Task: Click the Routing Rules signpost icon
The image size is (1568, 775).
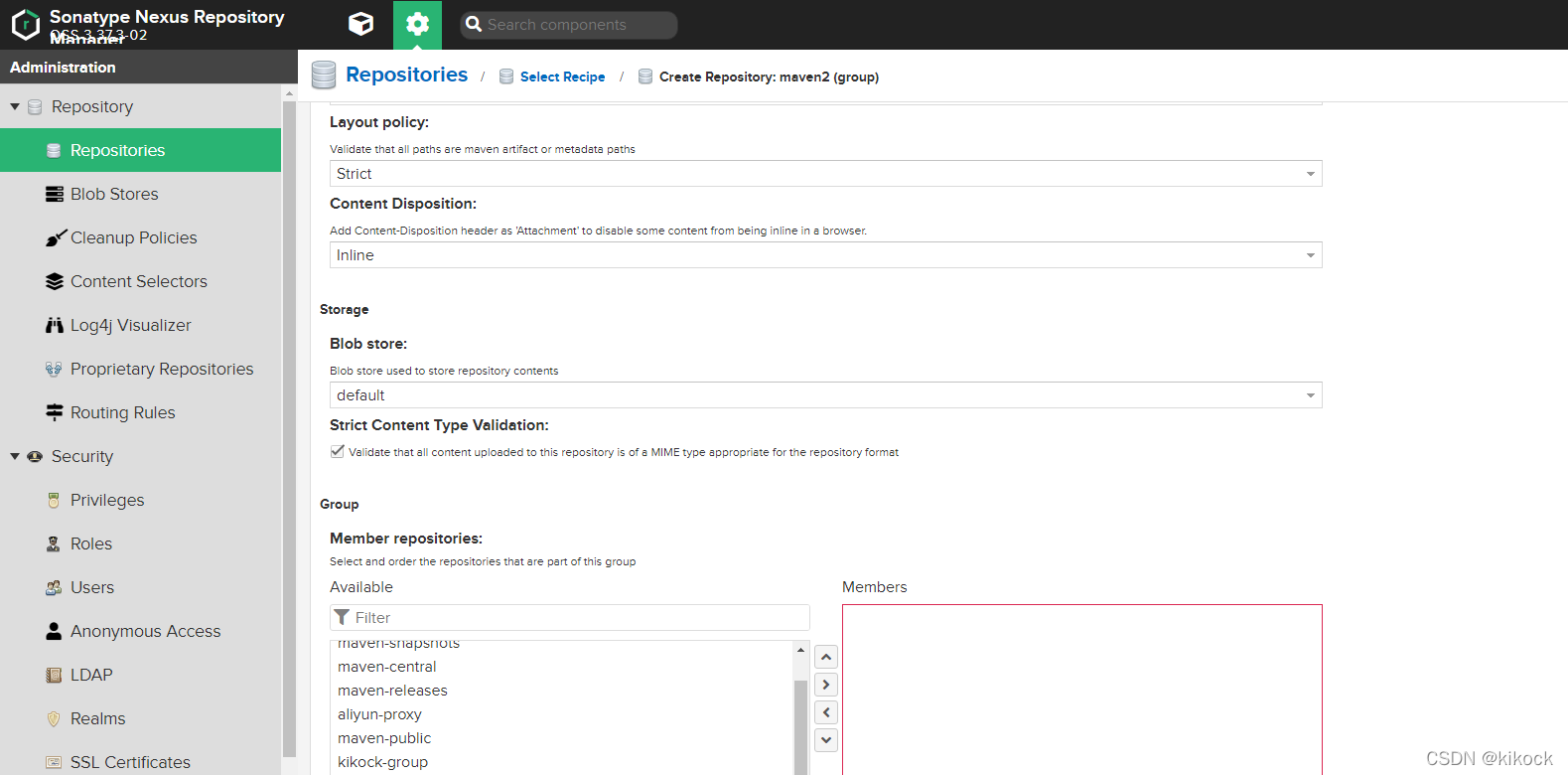Action: click(55, 412)
